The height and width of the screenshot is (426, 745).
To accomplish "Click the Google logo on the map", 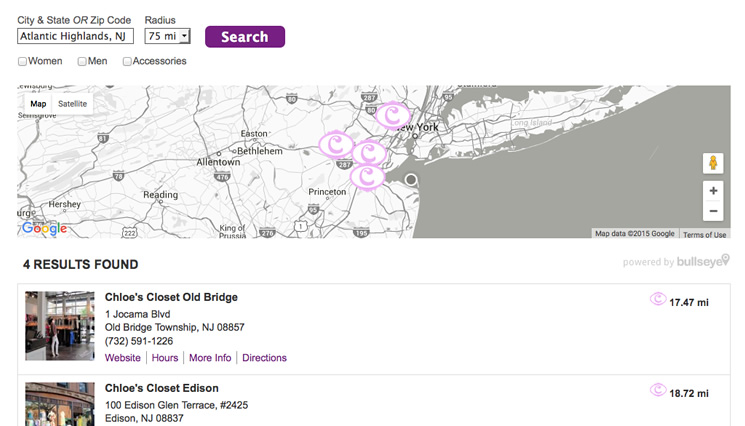I will 44,228.
